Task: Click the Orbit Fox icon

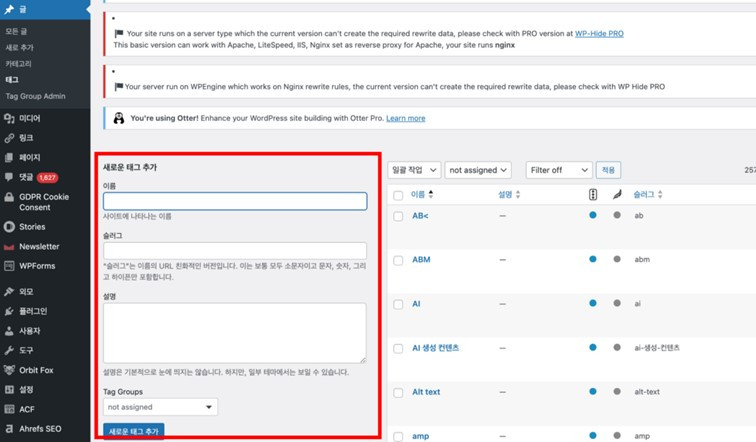Action: coord(9,370)
